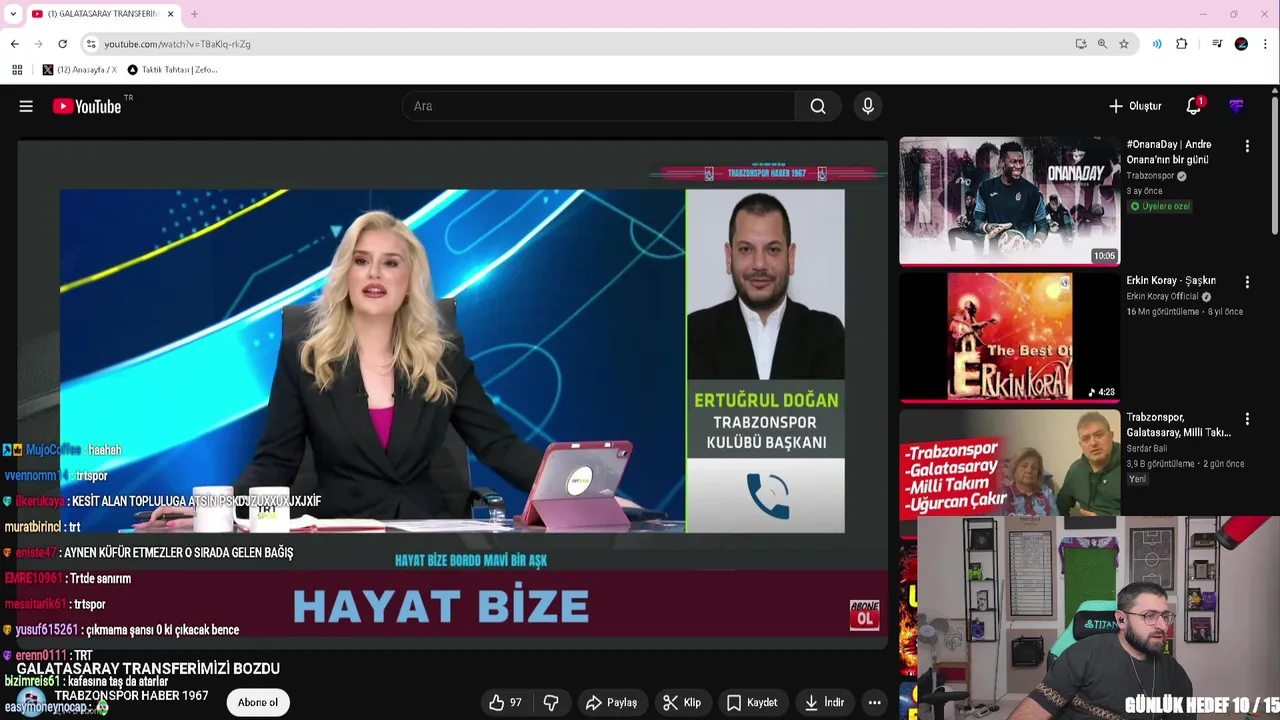1280x720 pixels.
Task: Bookmark this page with the star icon
Action: (x=1124, y=44)
